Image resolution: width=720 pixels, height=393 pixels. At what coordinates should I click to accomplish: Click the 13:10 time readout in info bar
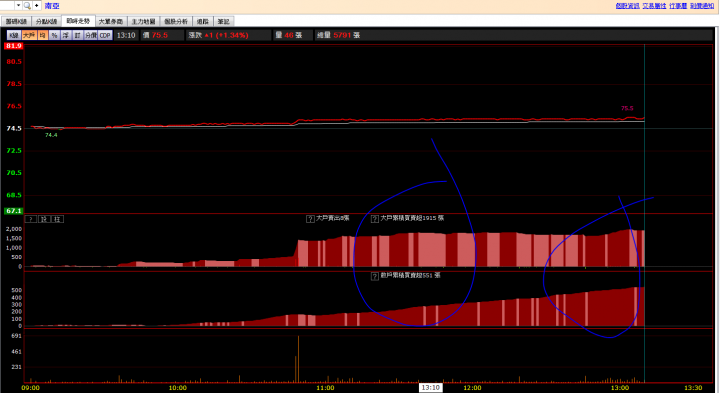tap(126, 35)
